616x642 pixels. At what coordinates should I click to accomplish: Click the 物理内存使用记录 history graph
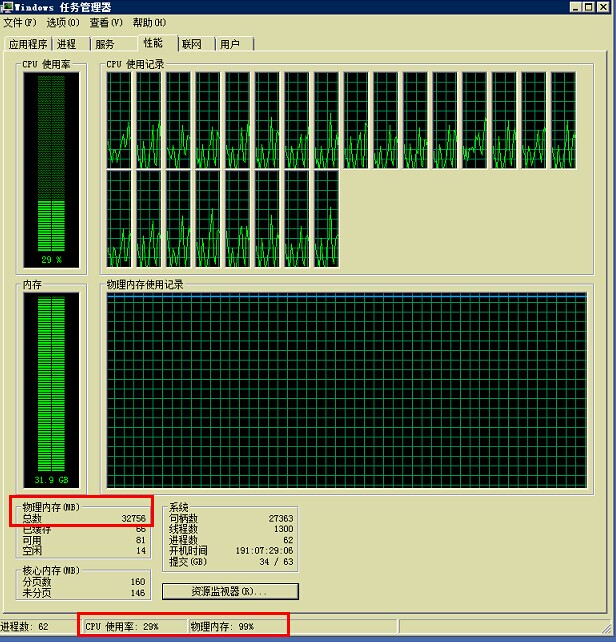coord(346,388)
